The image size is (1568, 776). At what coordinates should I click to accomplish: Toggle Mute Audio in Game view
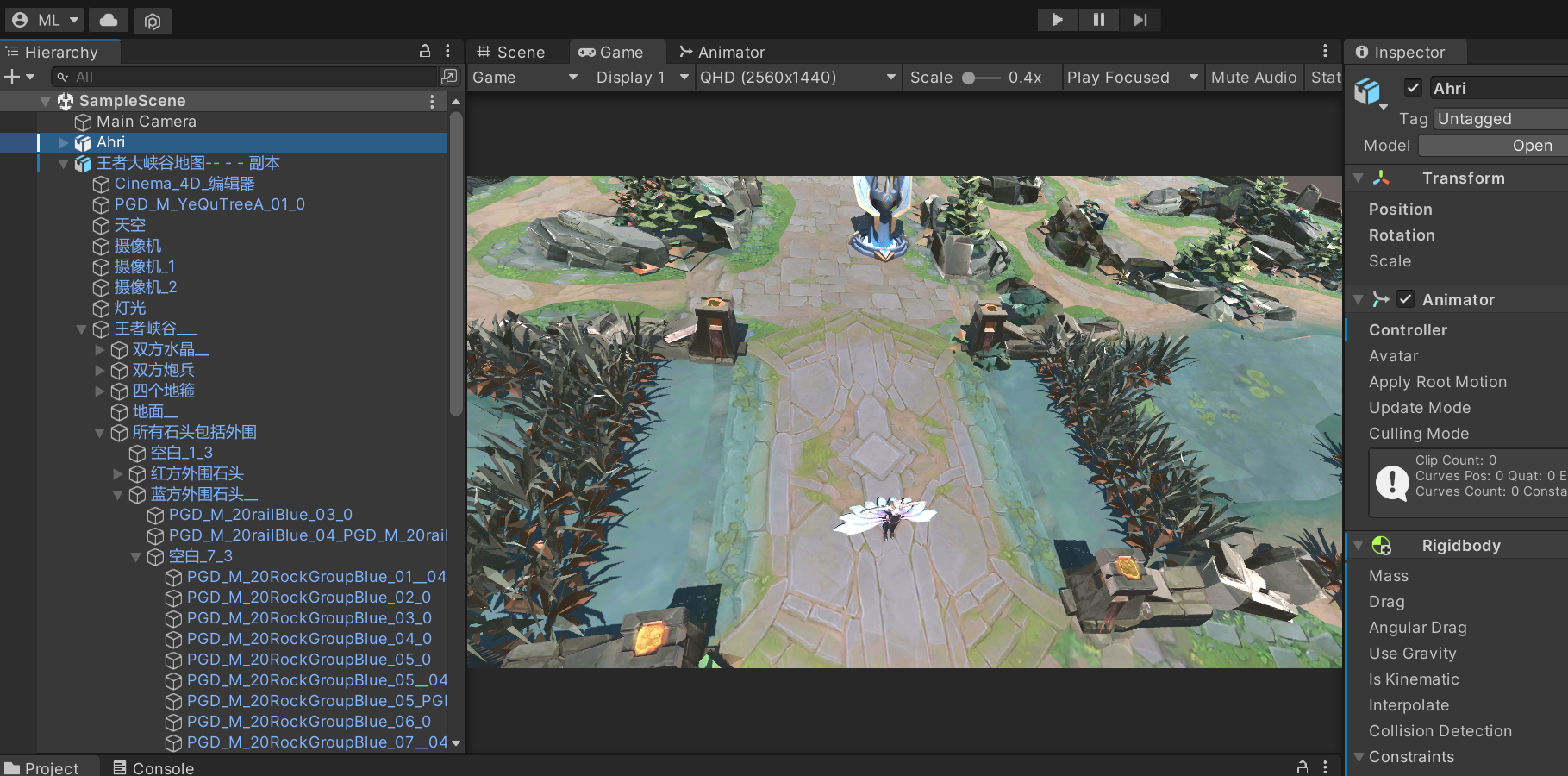(1253, 77)
